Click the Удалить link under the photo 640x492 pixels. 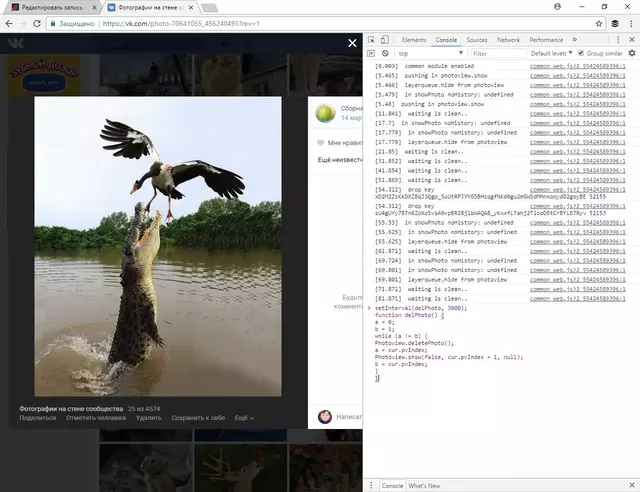click(x=148, y=418)
